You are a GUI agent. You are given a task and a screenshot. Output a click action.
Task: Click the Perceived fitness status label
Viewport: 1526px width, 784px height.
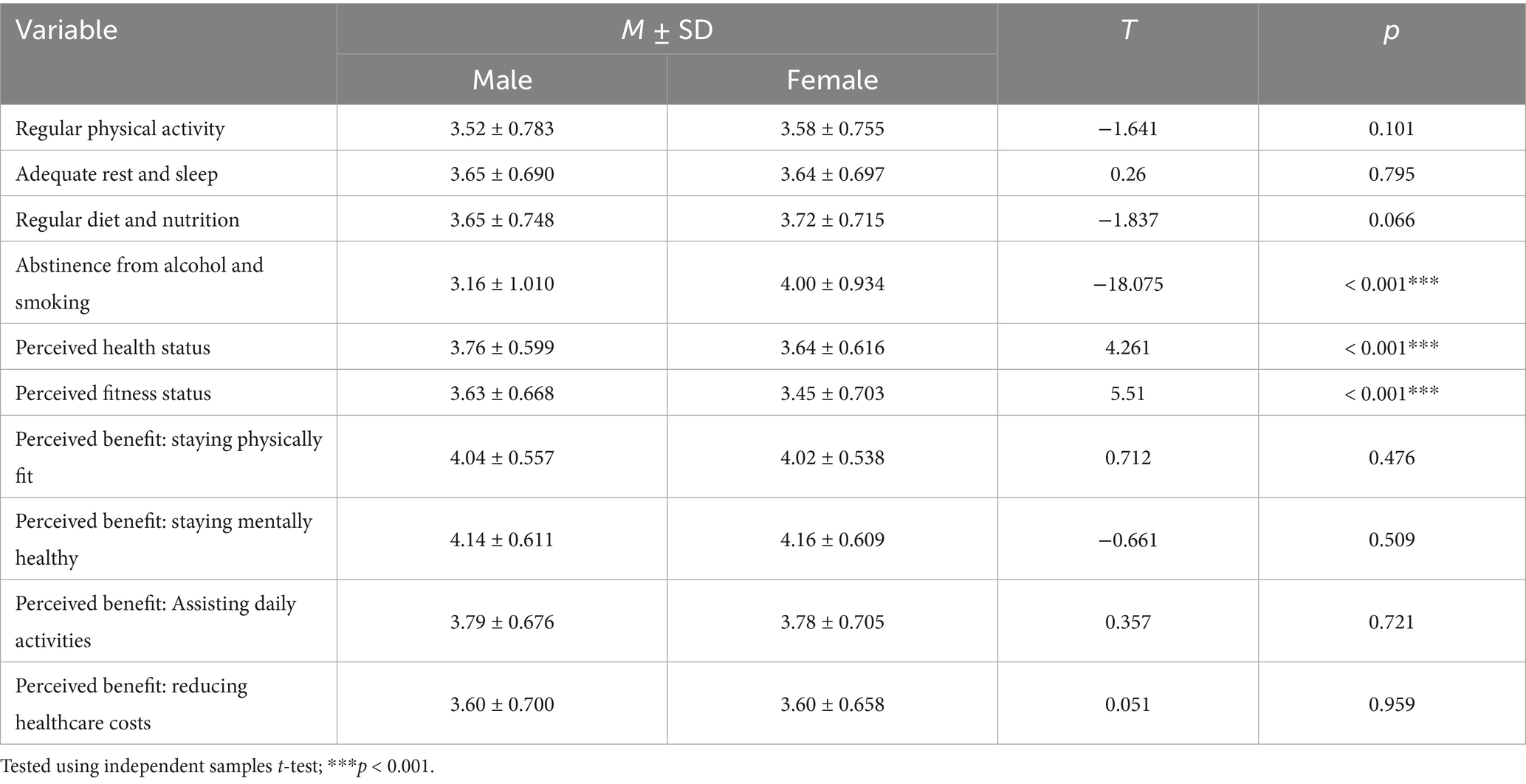113,393
